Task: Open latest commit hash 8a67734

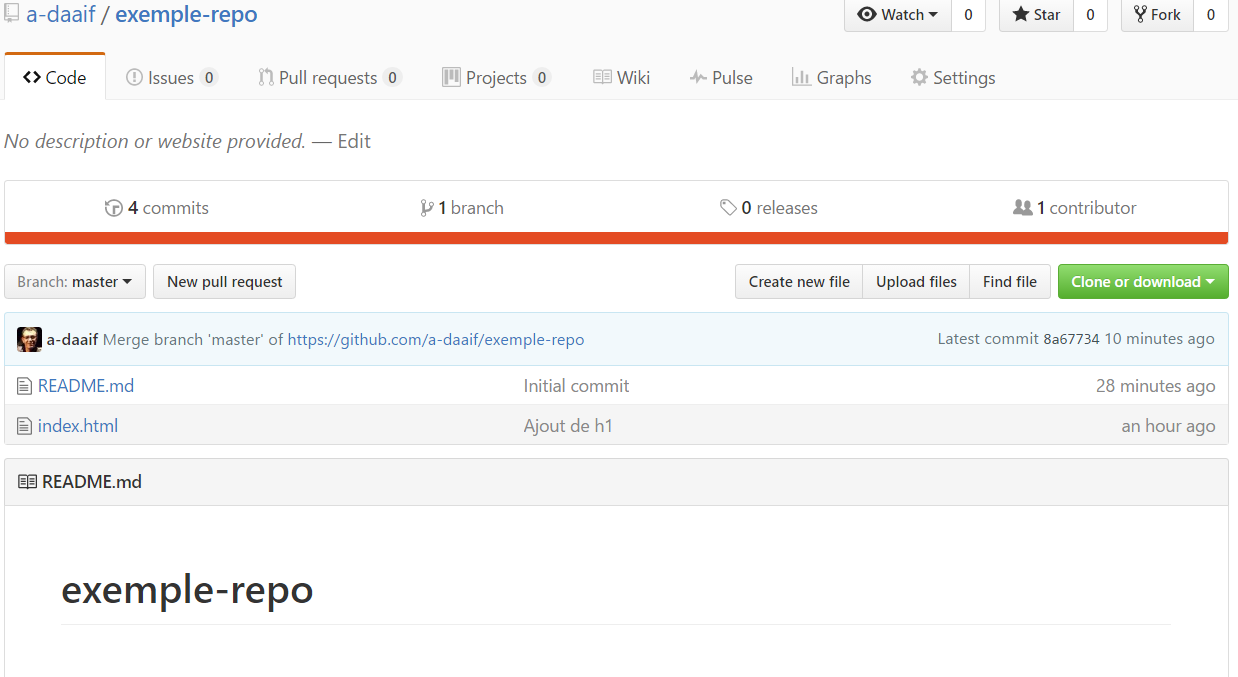Action: point(1071,339)
